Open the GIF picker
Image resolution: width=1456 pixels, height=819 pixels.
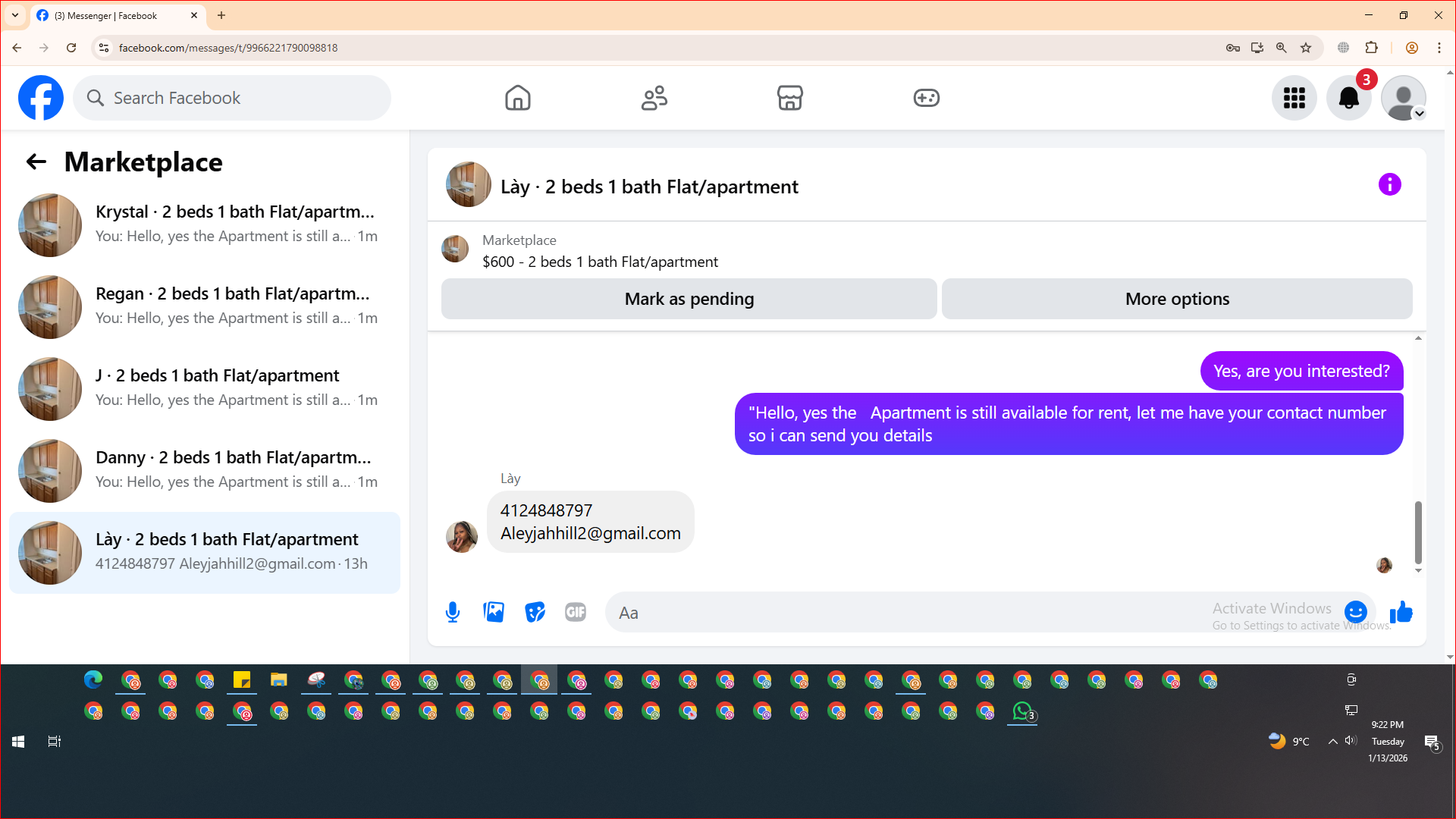tap(576, 612)
